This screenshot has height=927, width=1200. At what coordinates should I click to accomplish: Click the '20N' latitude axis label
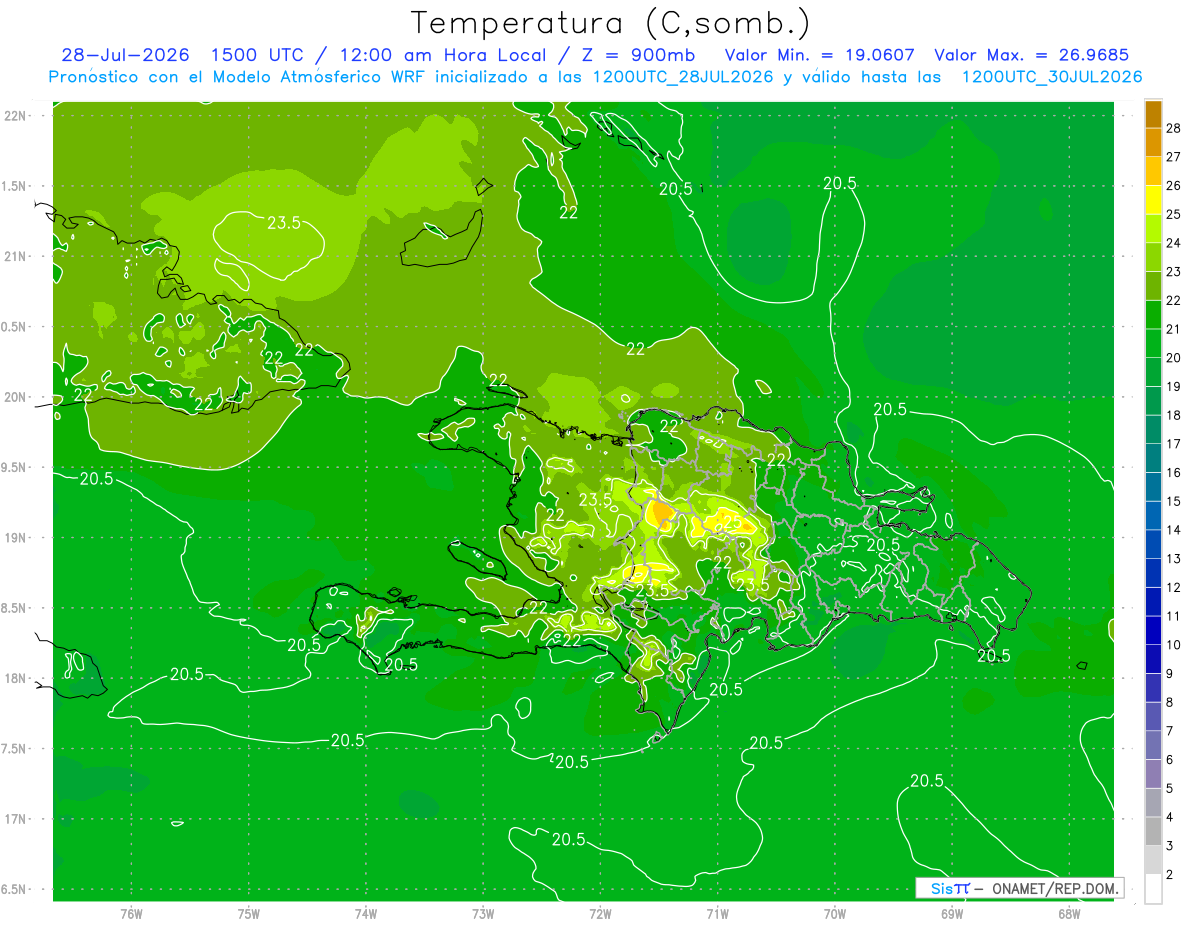tap(15, 397)
